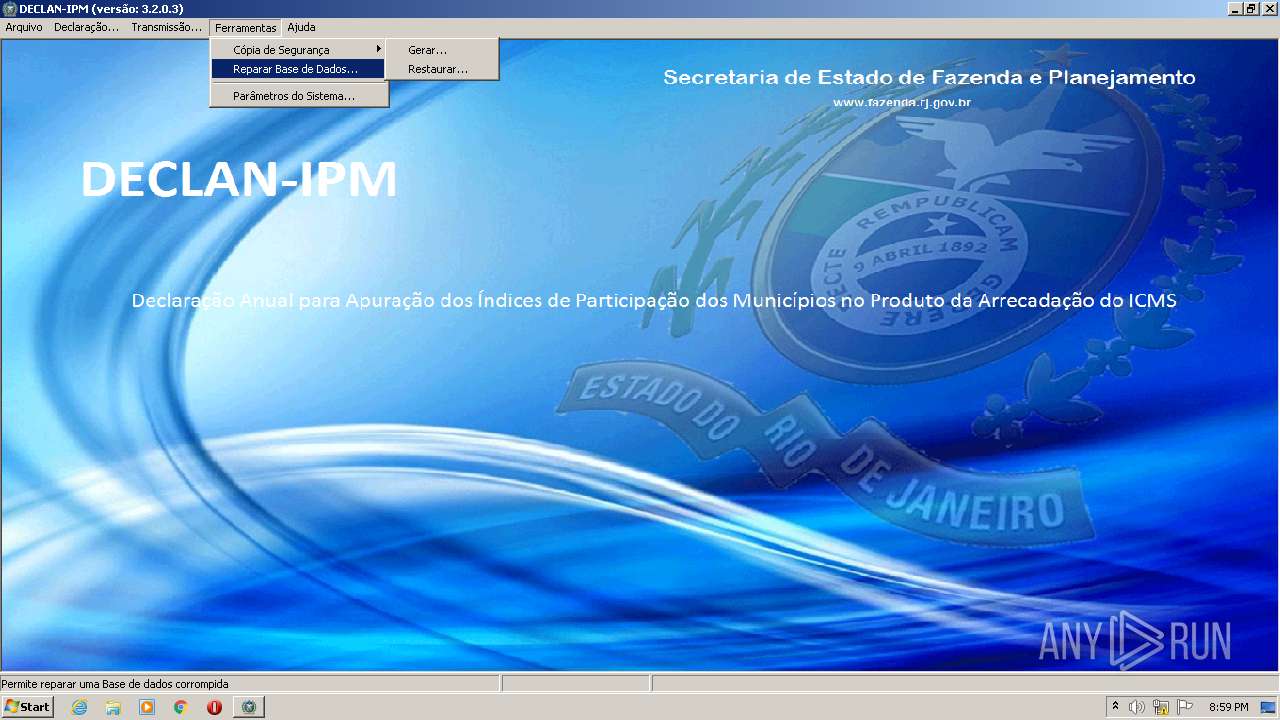The image size is (1280, 720).
Task: Select DECLAN-IPM running app in taskbar
Action: coord(248,707)
